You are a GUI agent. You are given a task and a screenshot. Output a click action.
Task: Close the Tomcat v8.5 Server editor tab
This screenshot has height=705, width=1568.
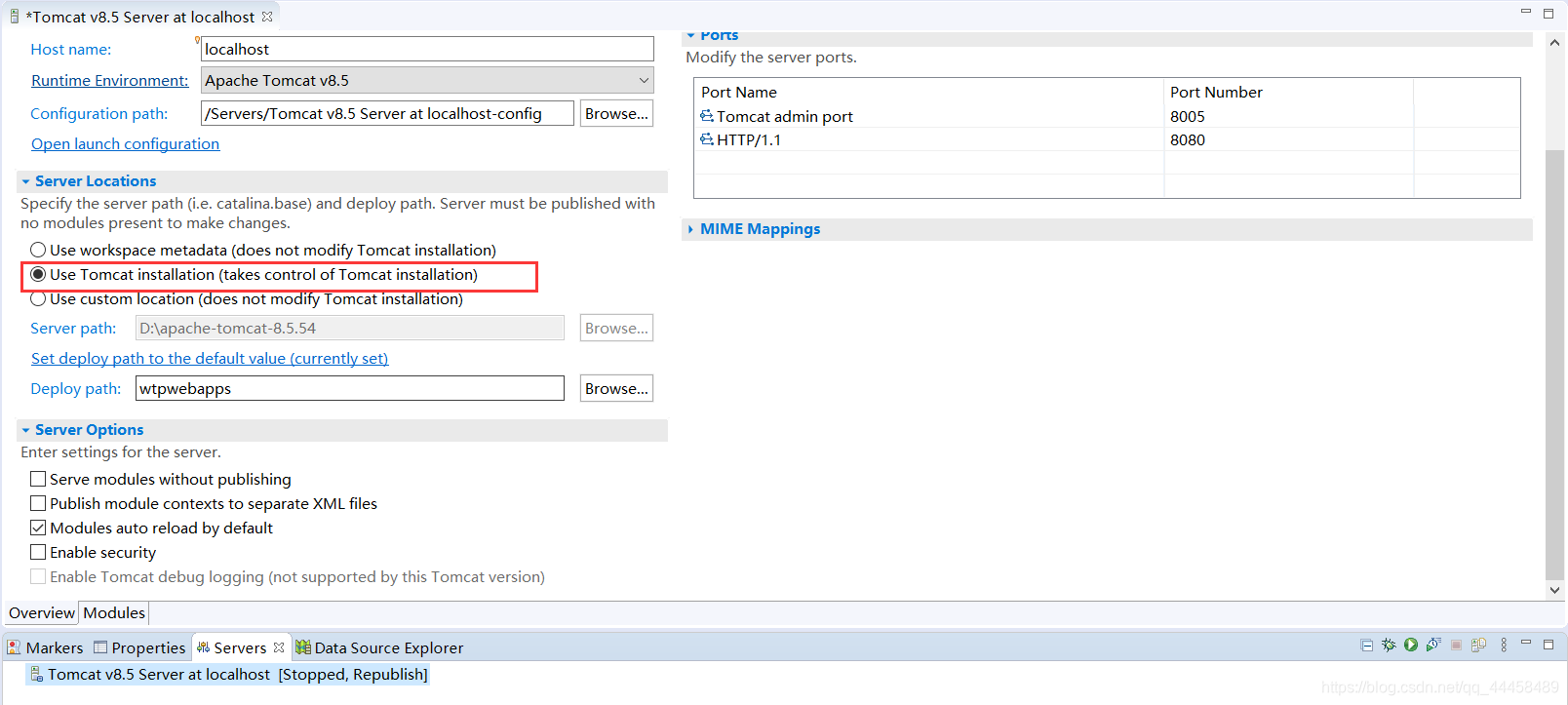point(267,17)
